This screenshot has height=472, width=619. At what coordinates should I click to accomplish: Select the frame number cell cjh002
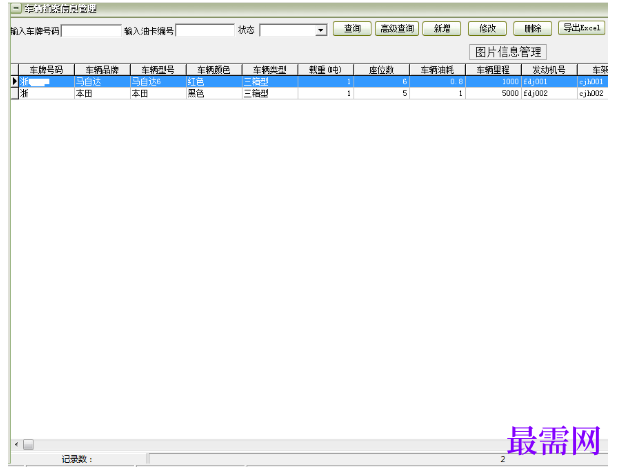pyautogui.click(x=593, y=94)
